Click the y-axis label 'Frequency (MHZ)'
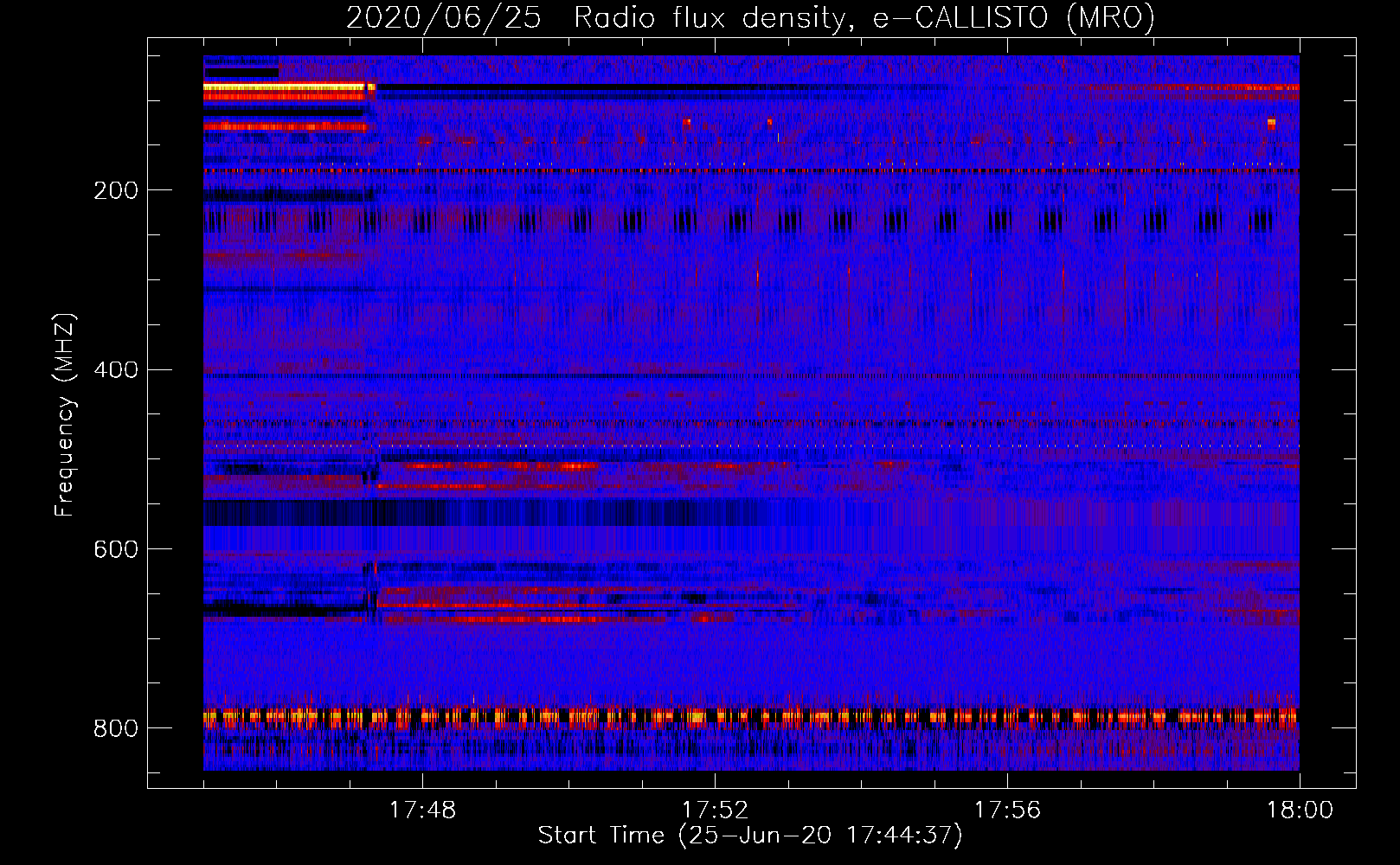Image resolution: width=1400 pixels, height=865 pixels. tap(65, 414)
